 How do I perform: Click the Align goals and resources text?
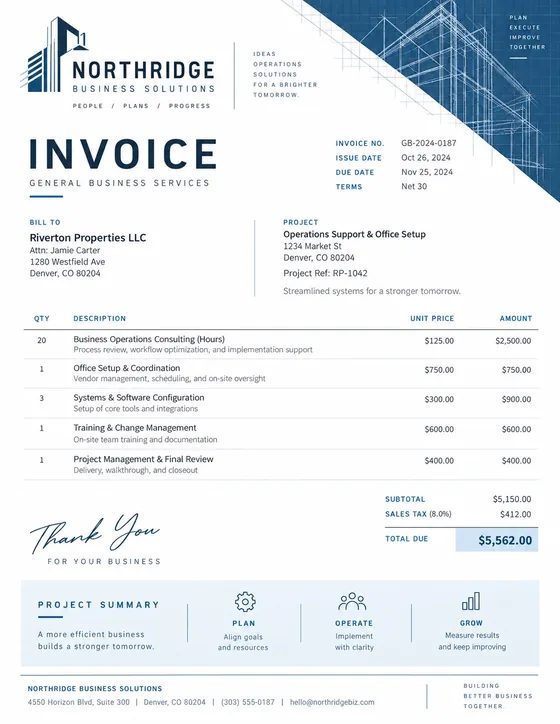tap(243, 642)
